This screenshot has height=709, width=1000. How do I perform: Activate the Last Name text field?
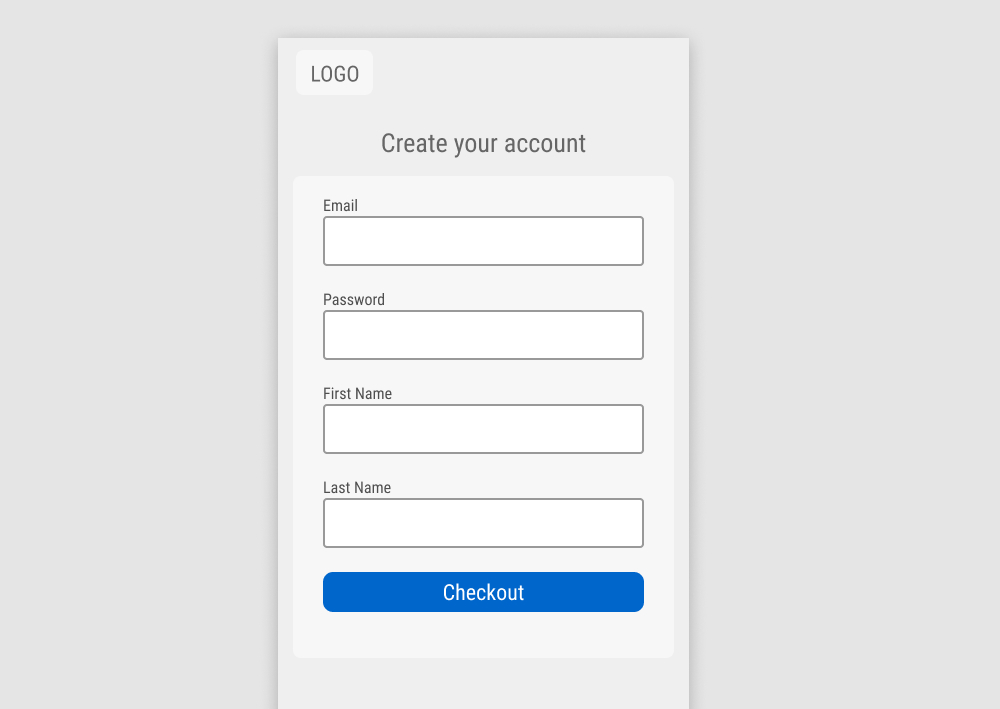click(483, 523)
